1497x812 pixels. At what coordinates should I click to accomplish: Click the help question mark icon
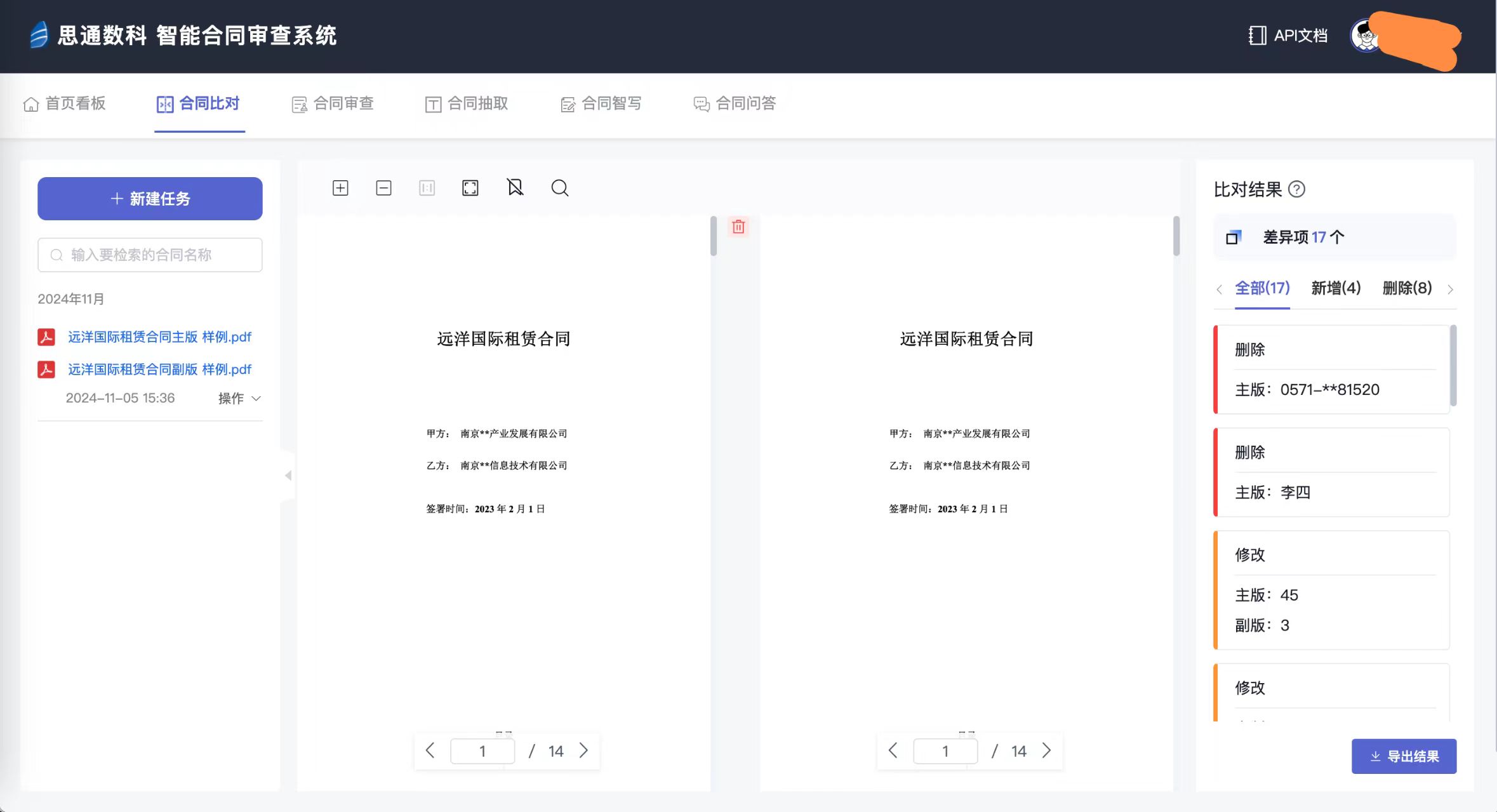pyautogui.click(x=1297, y=189)
